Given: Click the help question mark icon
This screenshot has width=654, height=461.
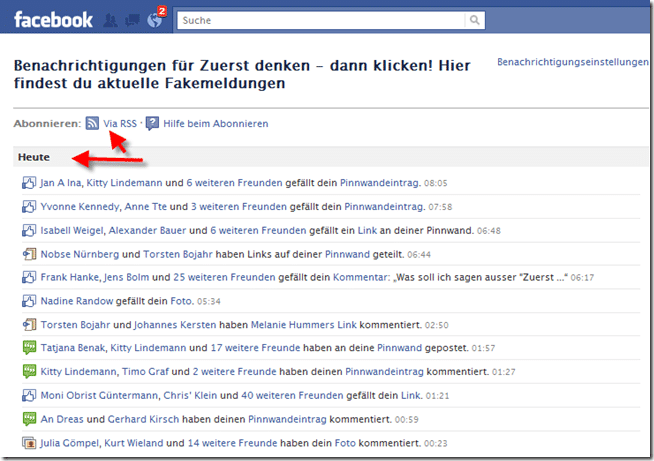Looking at the screenshot, I should (x=152, y=123).
